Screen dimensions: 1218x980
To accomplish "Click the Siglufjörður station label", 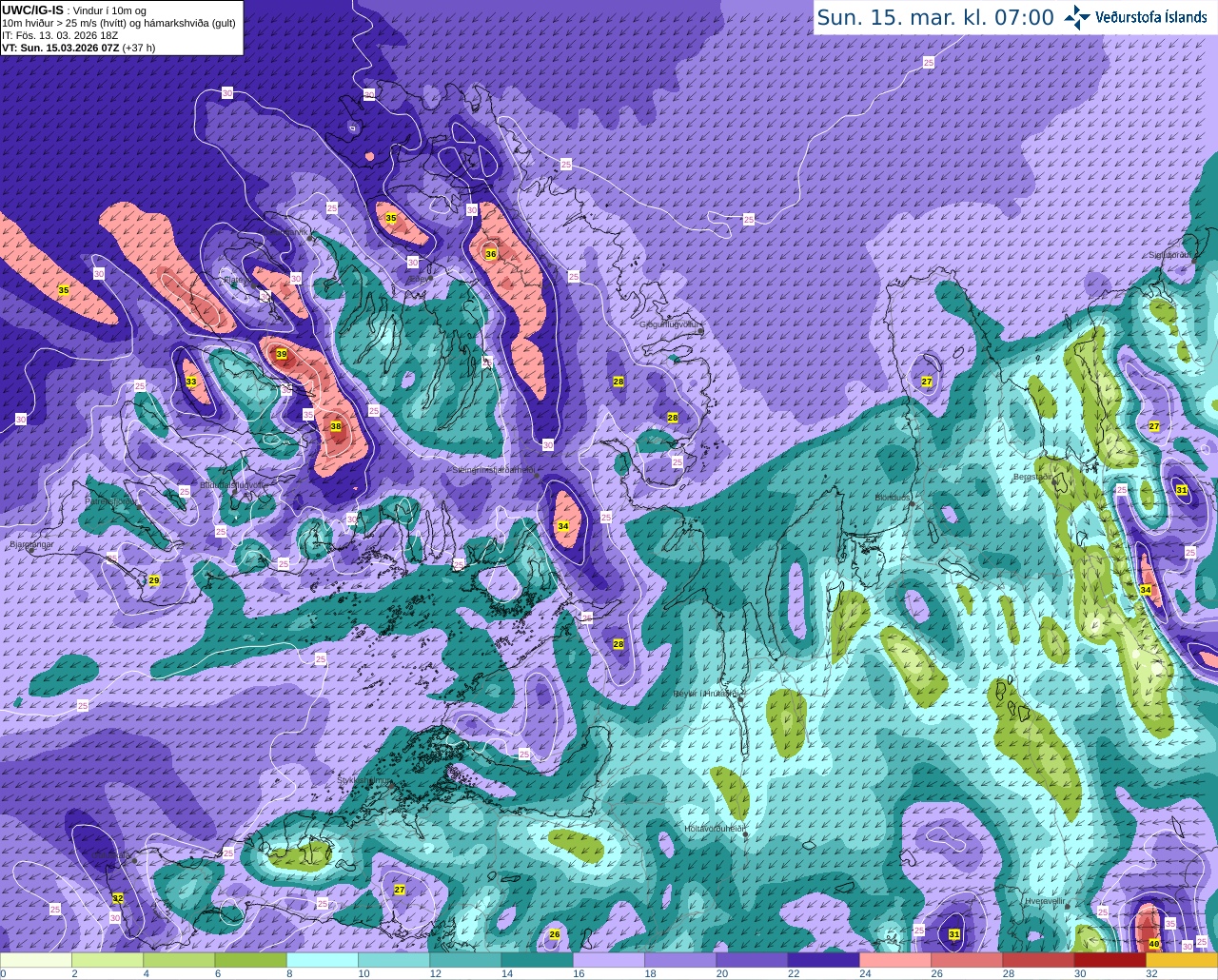I will (1170, 255).
